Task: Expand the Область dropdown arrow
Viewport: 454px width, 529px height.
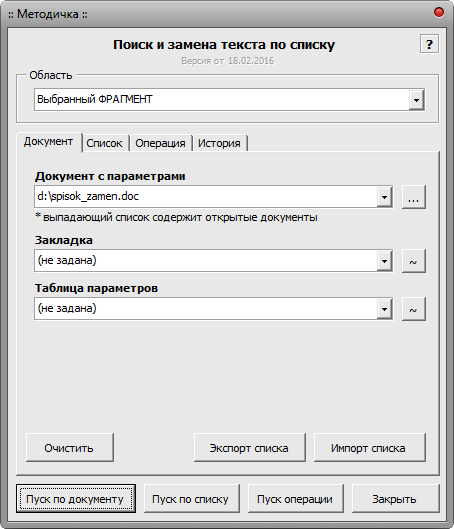Action: pos(417,100)
